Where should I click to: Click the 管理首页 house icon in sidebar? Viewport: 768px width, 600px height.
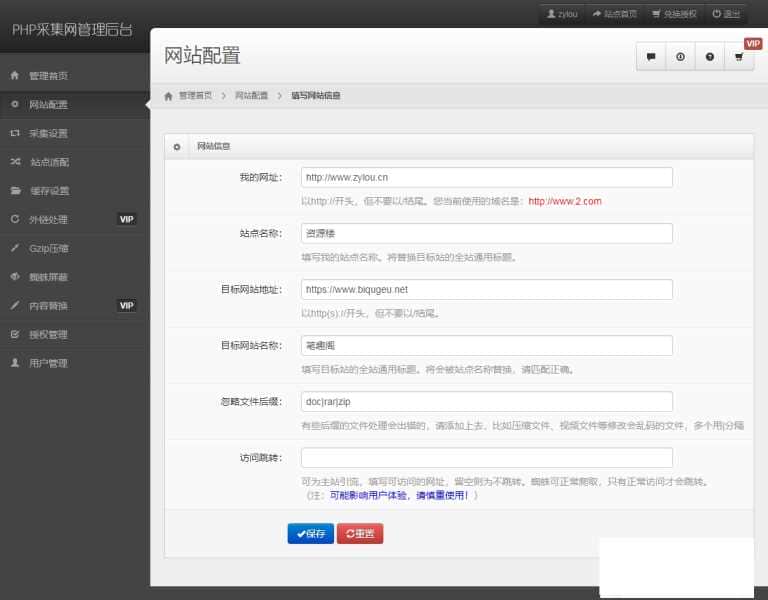pos(15,75)
